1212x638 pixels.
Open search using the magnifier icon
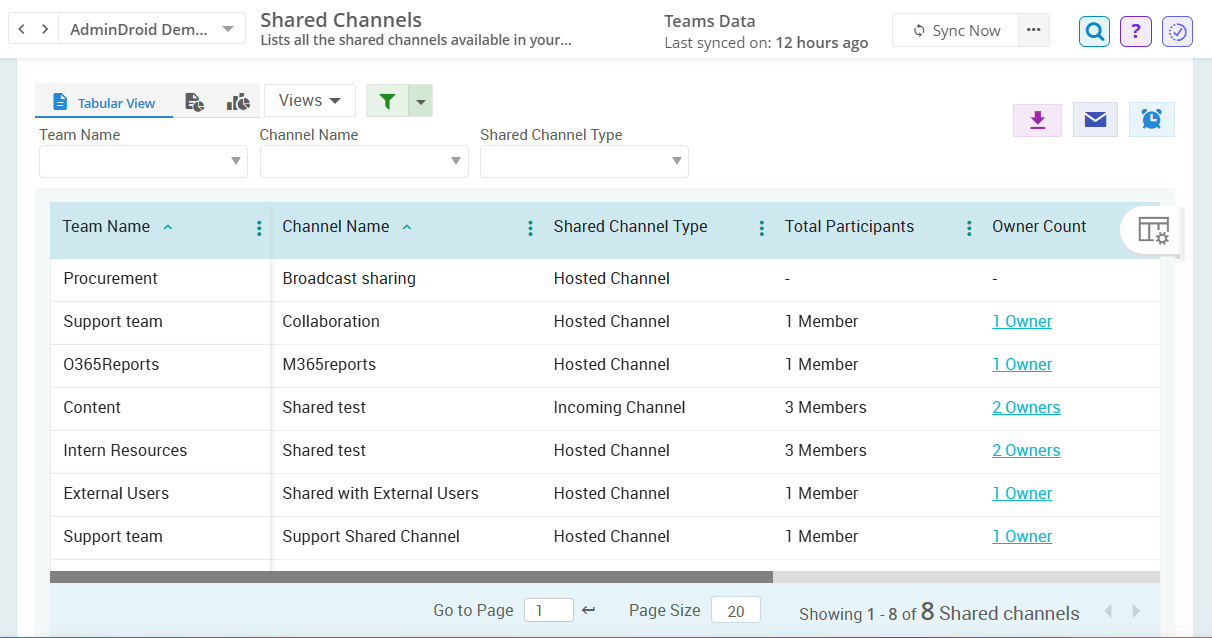coord(1094,31)
